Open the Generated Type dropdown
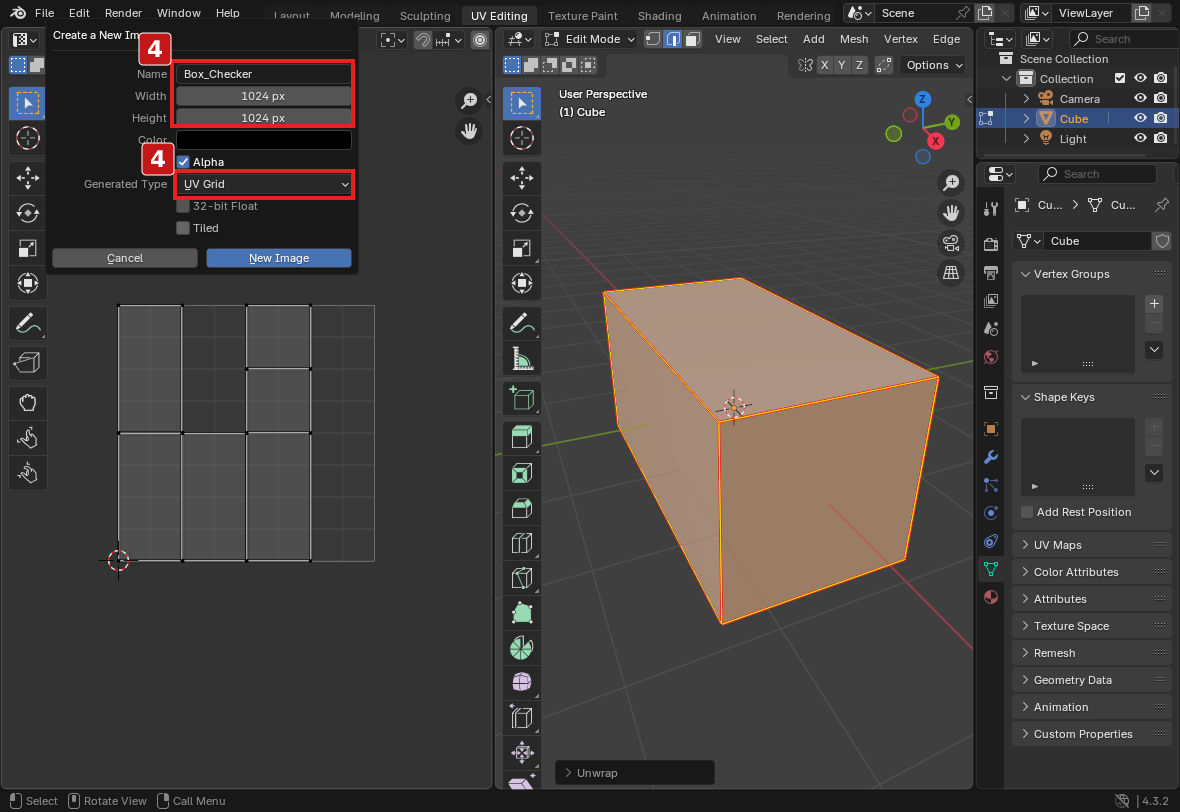The height and width of the screenshot is (812, 1180). [x=263, y=184]
